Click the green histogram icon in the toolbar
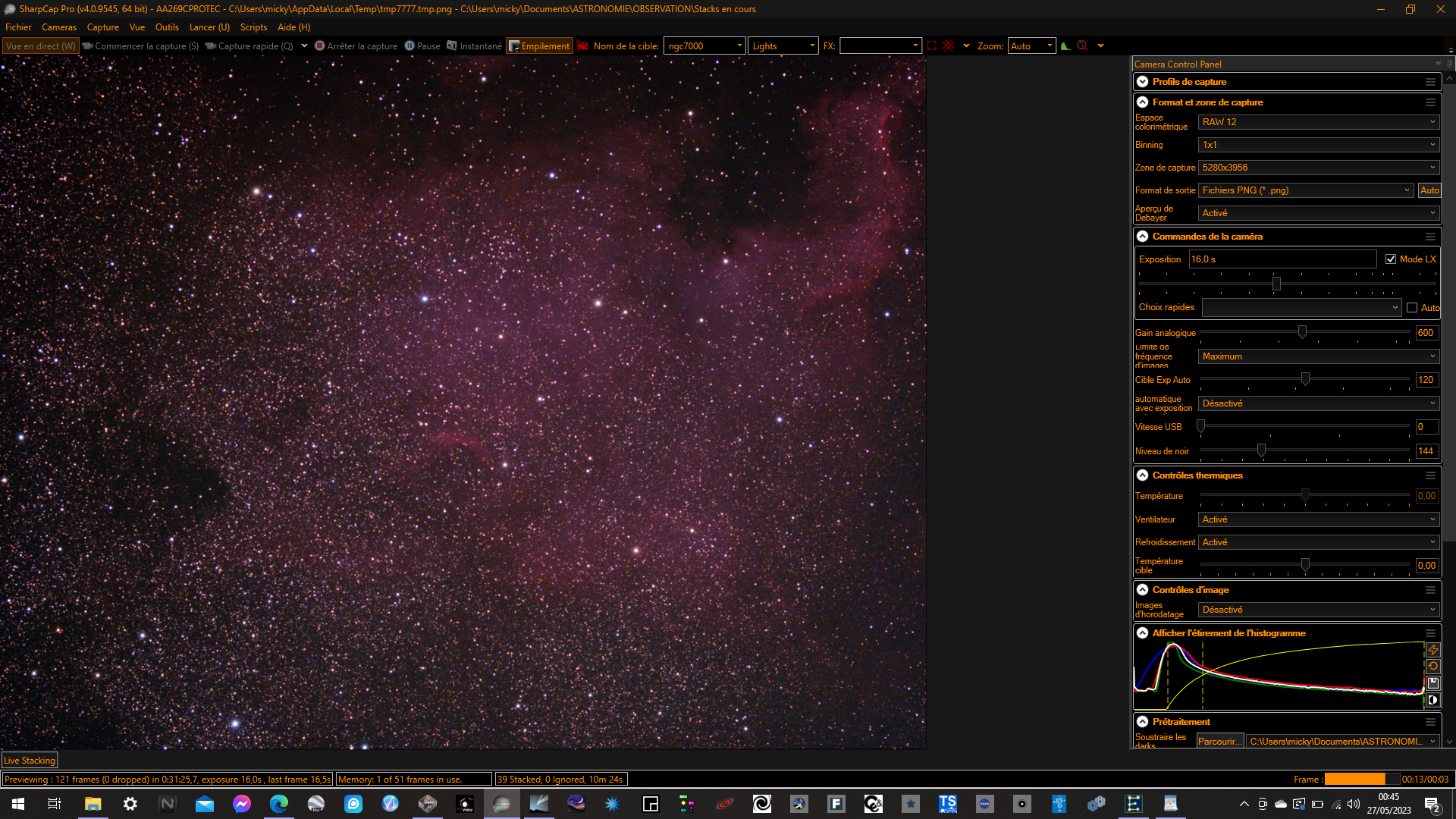1456x819 pixels. click(1065, 46)
